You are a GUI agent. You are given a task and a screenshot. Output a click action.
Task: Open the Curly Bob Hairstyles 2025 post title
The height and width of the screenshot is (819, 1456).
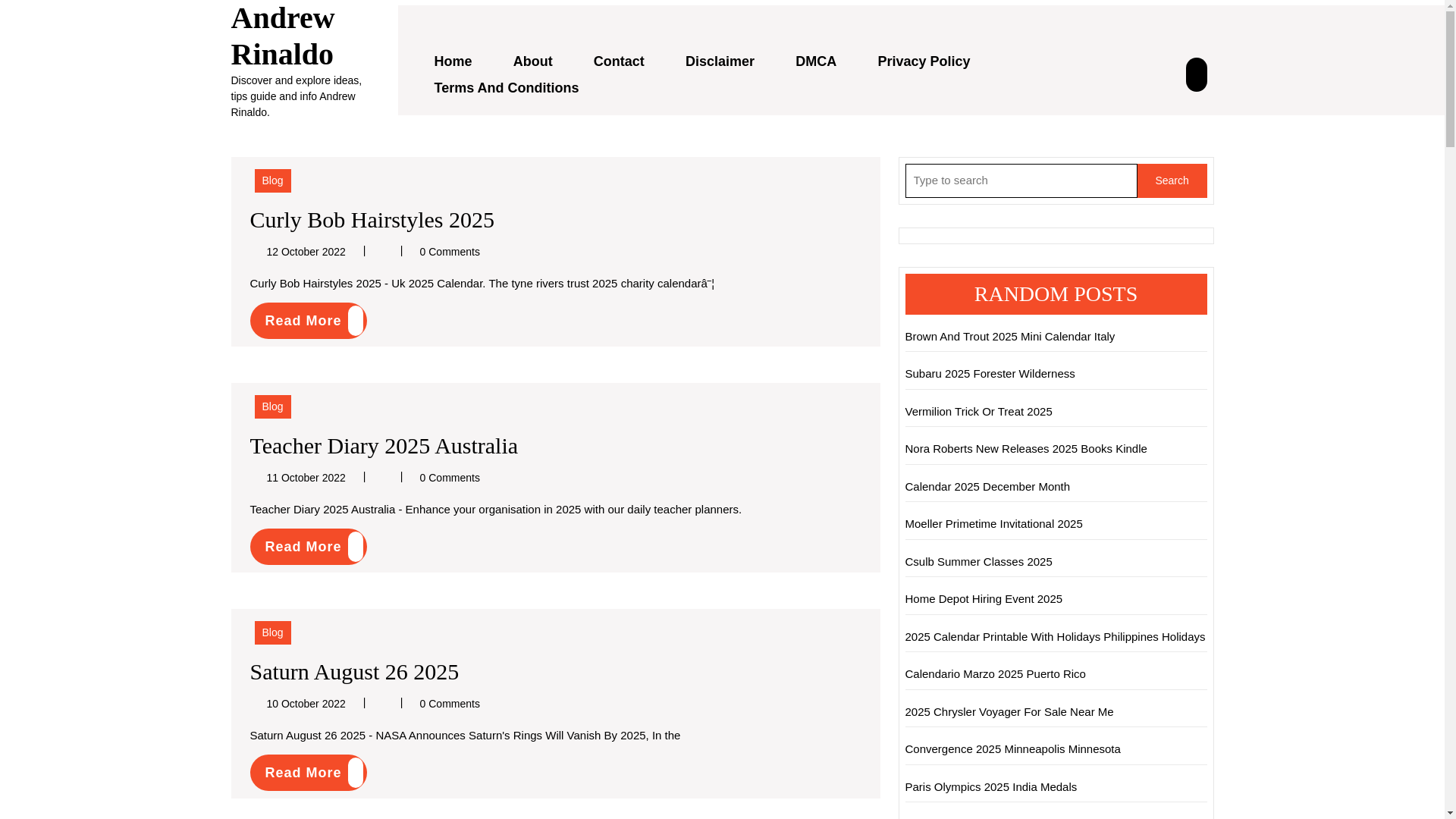372,220
